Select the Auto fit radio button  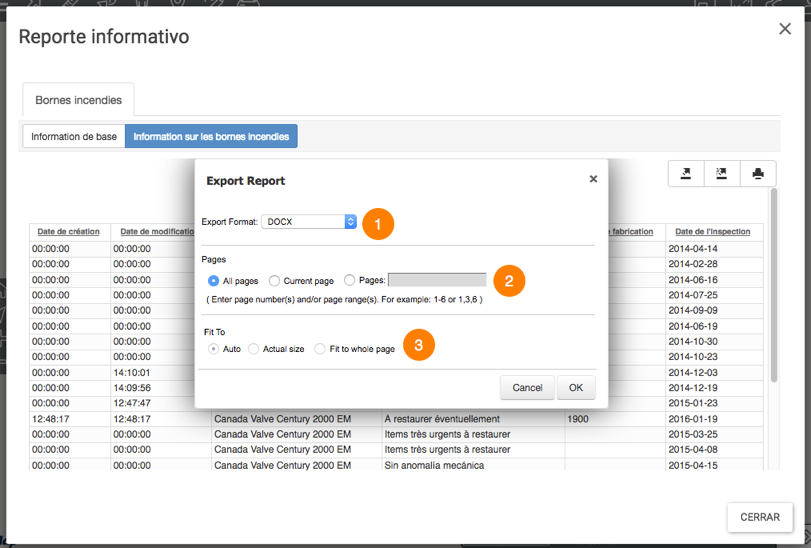(x=213, y=349)
